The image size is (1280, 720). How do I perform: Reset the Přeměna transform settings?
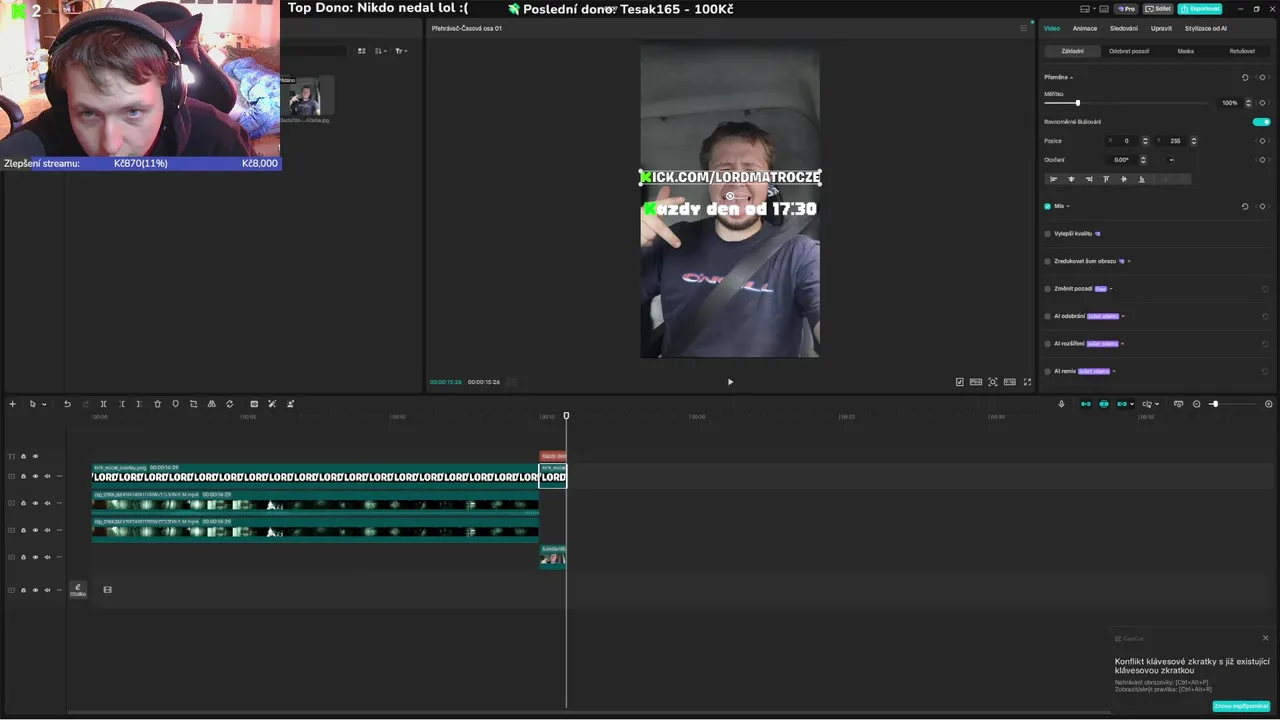1245,77
